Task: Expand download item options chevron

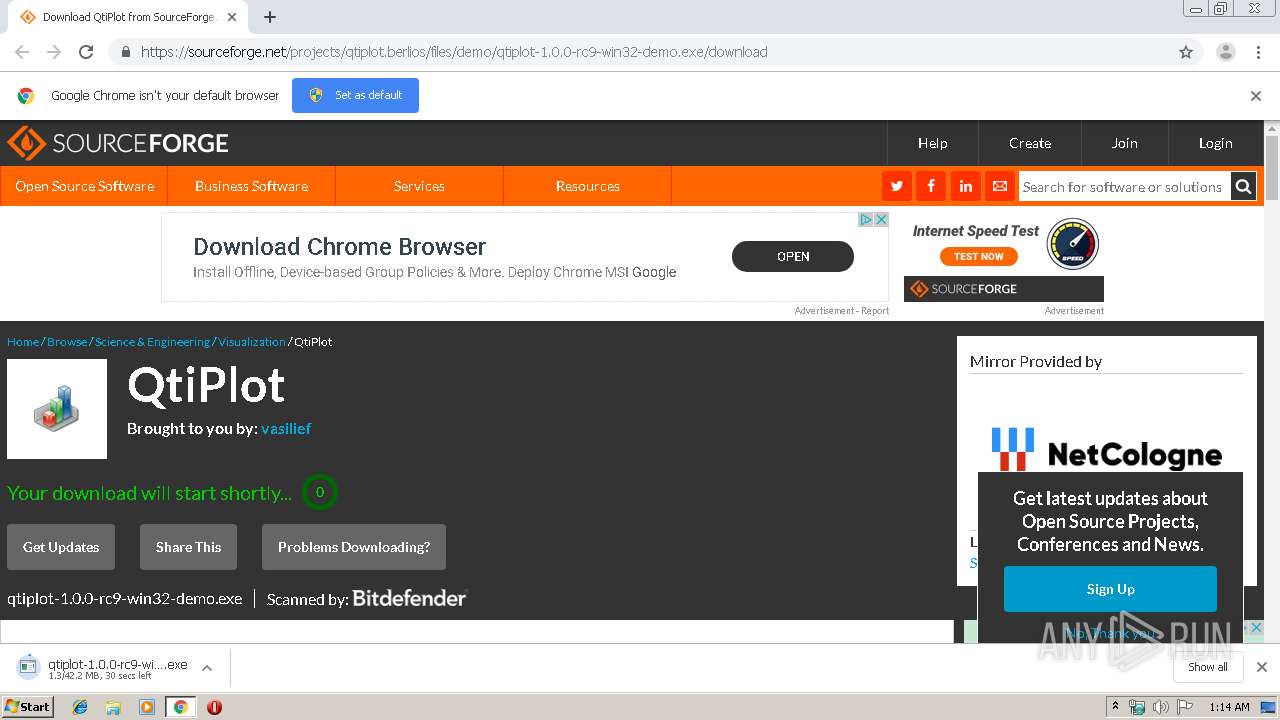Action: (207, 668)
